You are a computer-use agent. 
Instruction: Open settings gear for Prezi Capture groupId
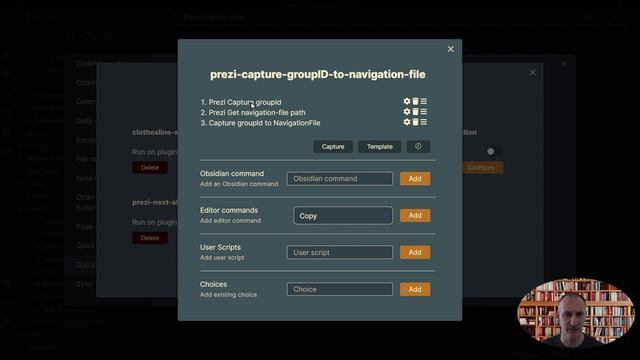coord(407,101)
